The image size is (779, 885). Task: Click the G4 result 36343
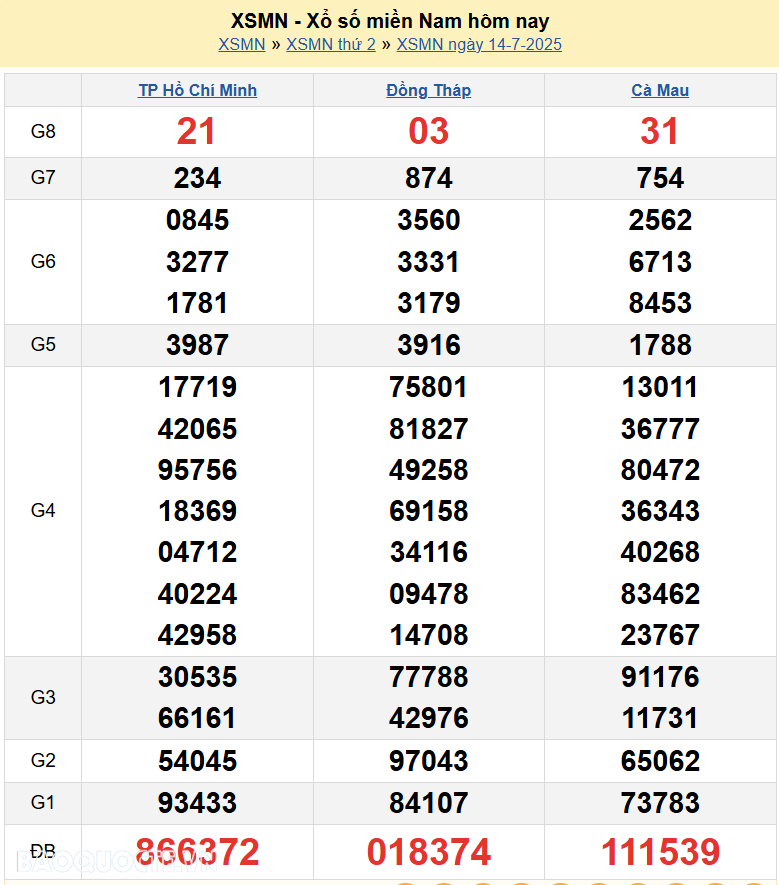(x=660, y=511)
